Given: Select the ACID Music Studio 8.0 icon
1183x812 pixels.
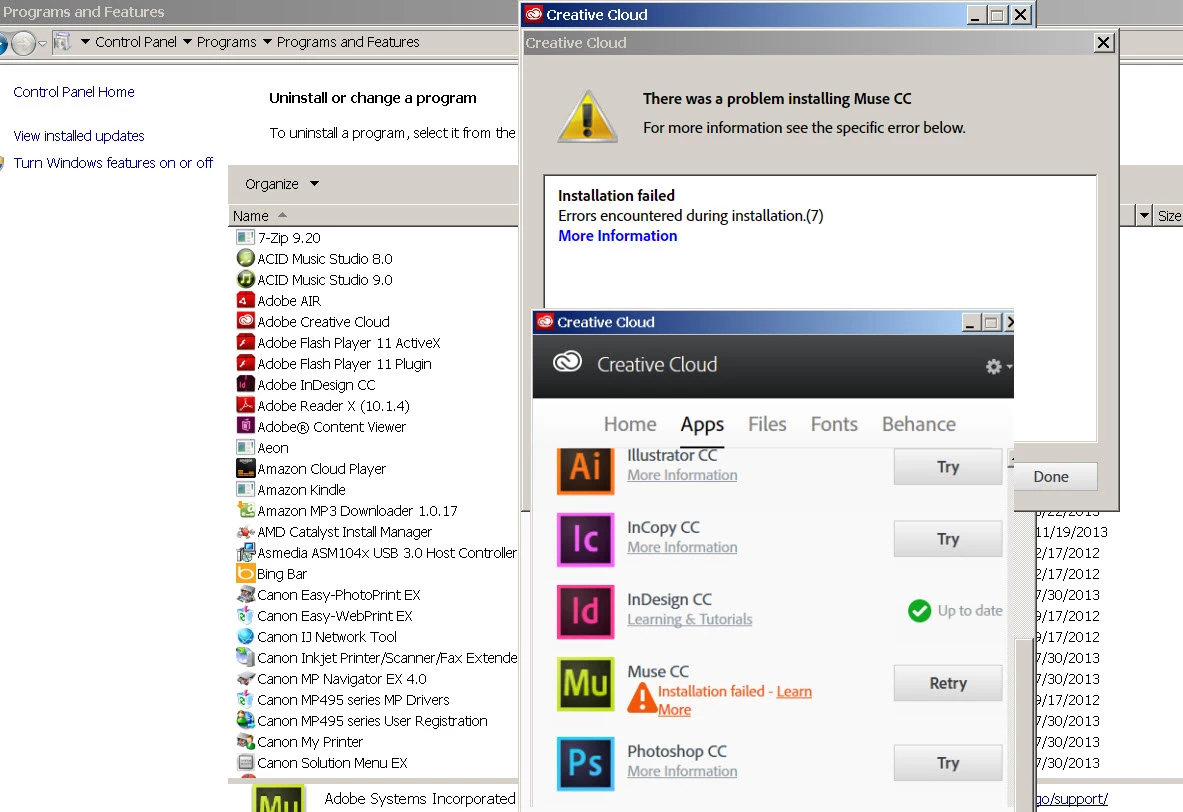Looking at the screenshot, I should 245,258.
